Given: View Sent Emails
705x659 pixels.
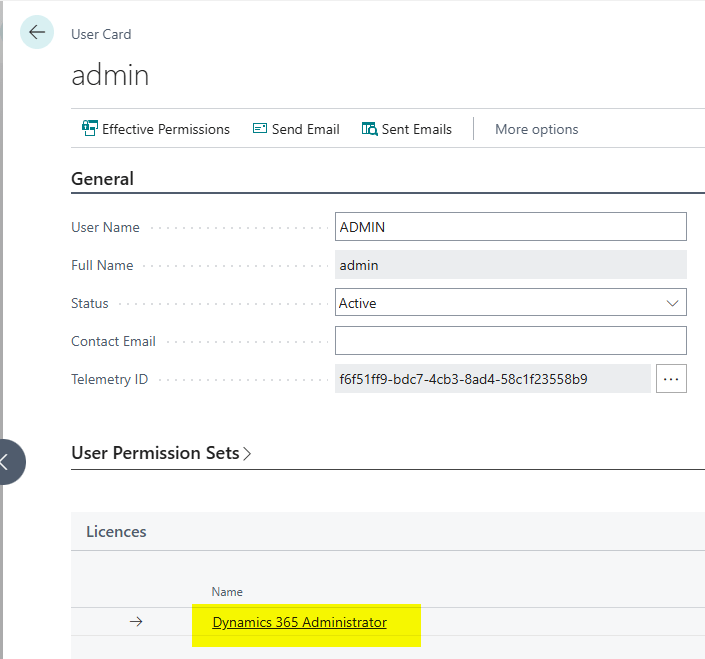Looking at the screenshot, I should [407, 129].
